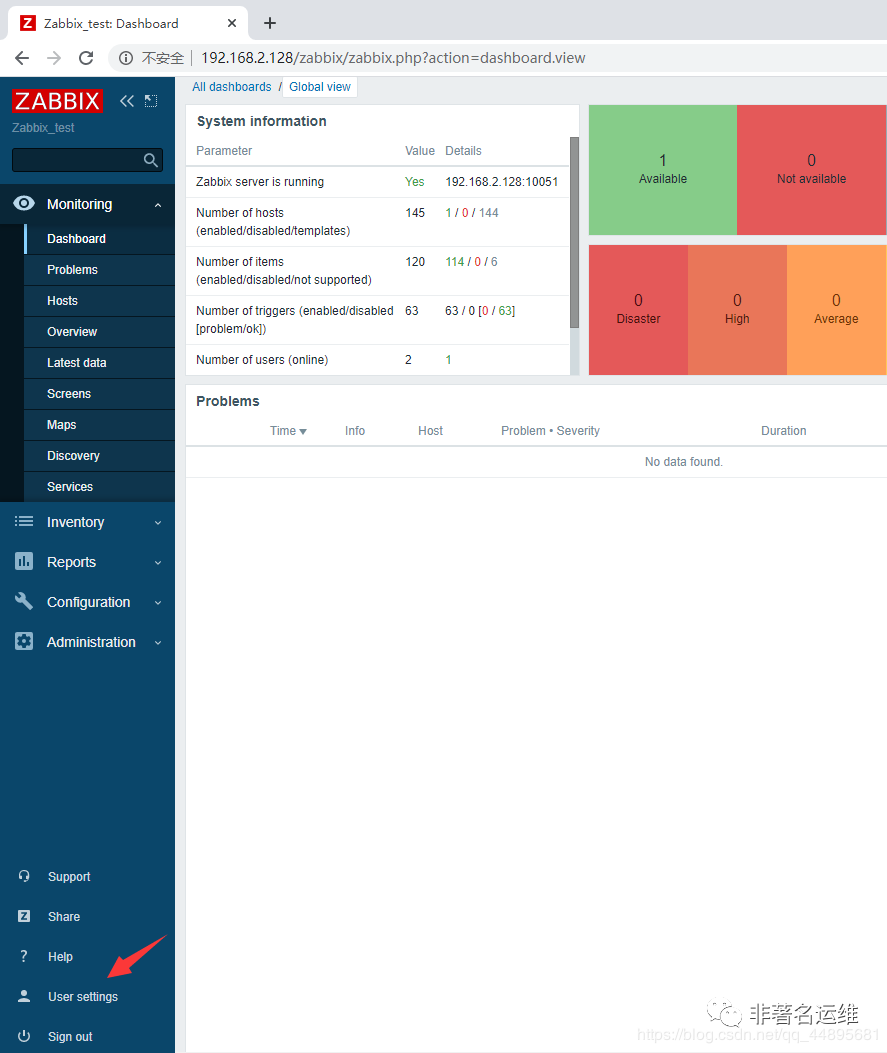Click the ZABBIX logo
887x1053 pixels.
57,101
